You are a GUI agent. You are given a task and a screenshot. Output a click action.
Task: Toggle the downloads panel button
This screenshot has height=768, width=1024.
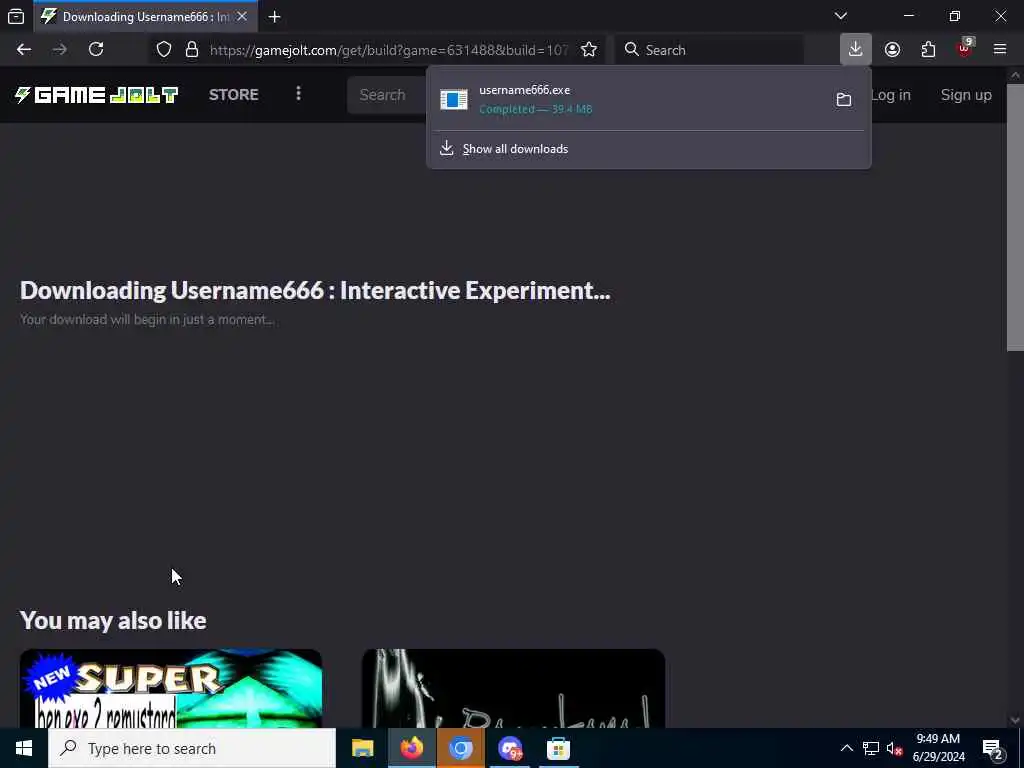[x=856, y=49]
